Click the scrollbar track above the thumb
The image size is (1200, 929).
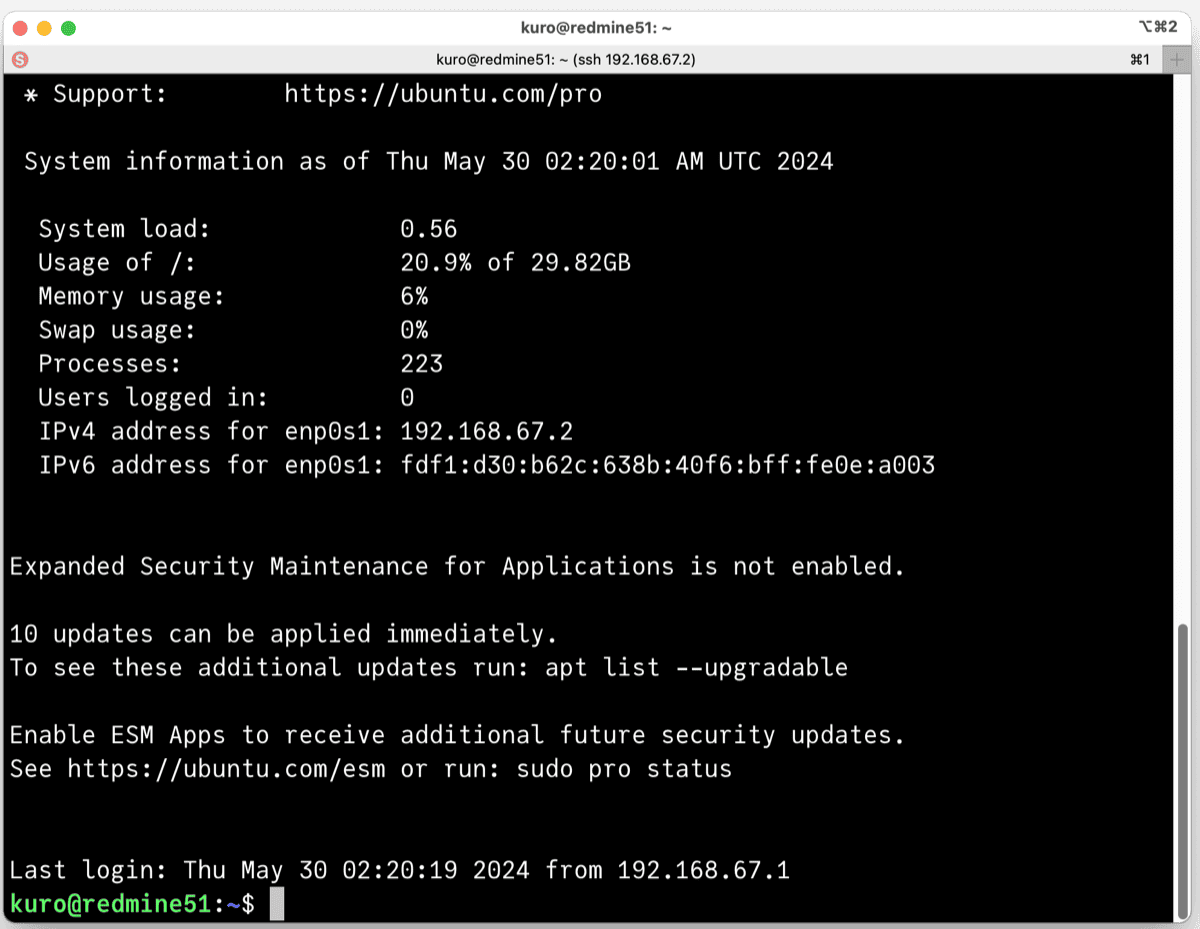(x=1184, y=350)
